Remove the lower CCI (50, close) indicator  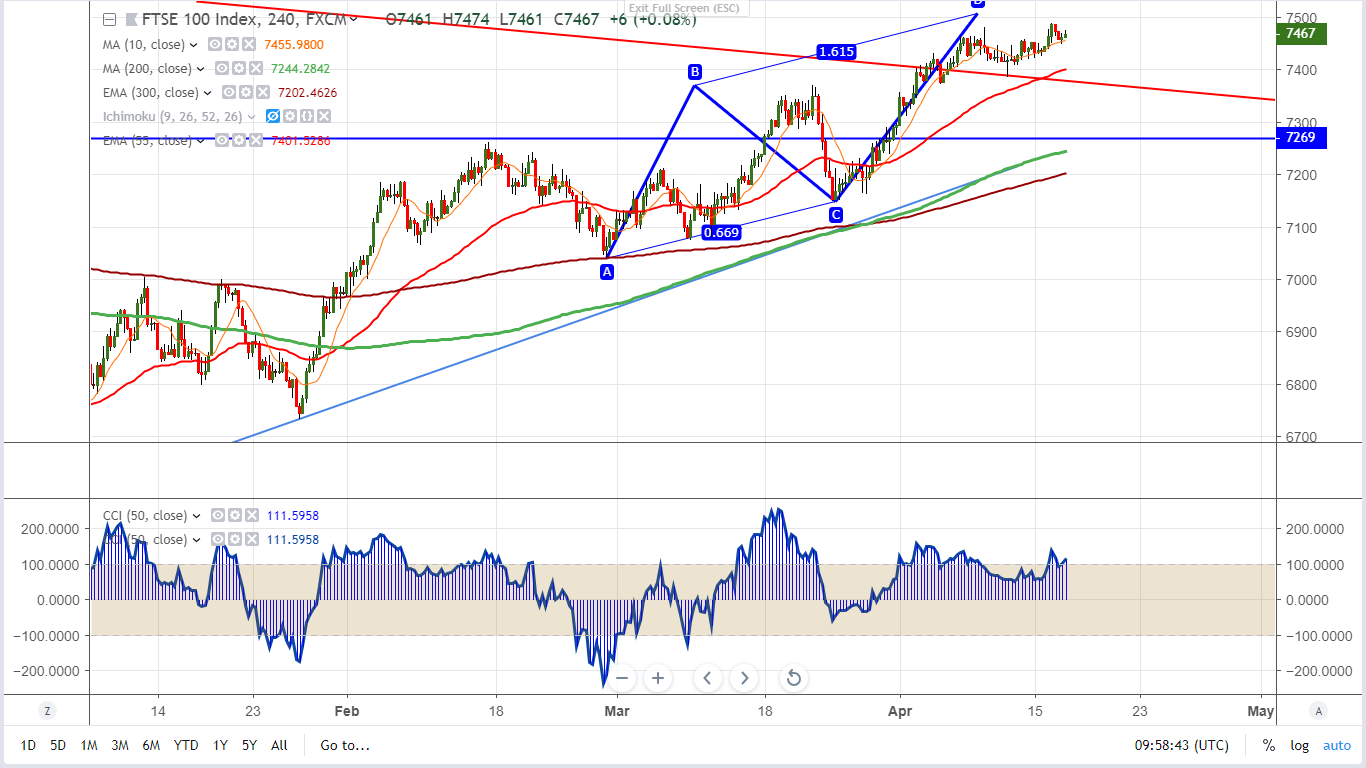[250, 539]
